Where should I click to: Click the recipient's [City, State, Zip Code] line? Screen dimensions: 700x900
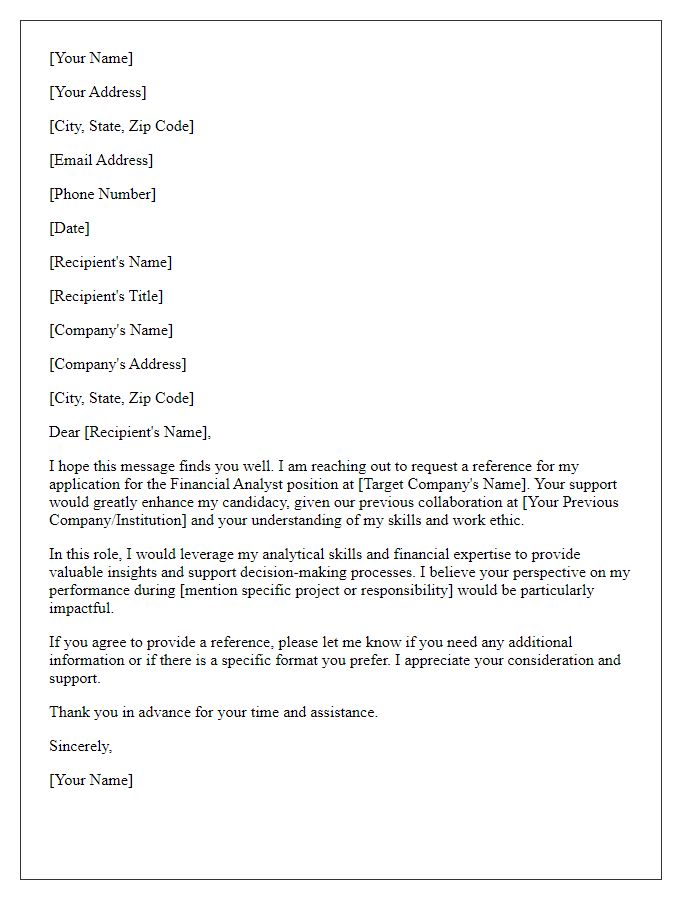[121, 398]
